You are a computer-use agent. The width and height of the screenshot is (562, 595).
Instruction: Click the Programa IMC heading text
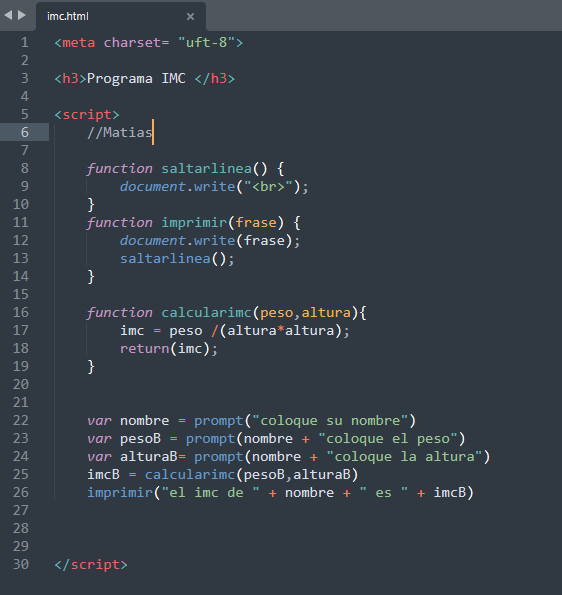(136, 79)
